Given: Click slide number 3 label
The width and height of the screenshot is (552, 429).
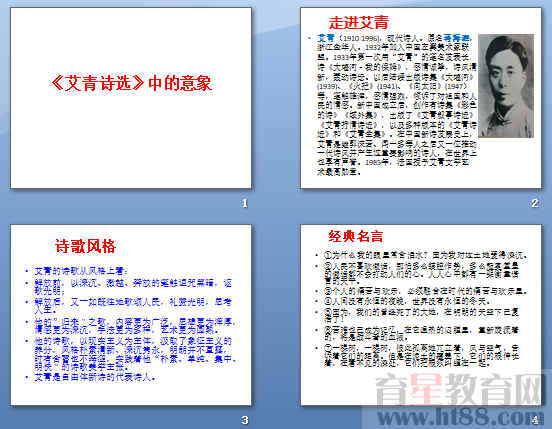Looking at the screenshot, I should 245,420.
